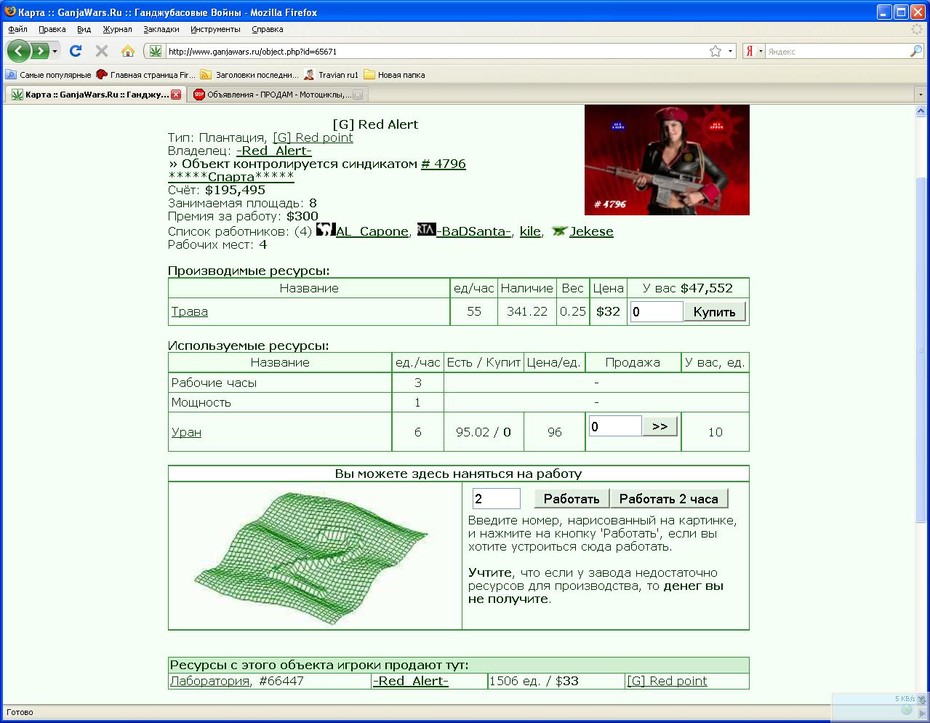The width and height of the screenshot is (930, 723).
Task: Open the Журнал menu
Action: 117,29
